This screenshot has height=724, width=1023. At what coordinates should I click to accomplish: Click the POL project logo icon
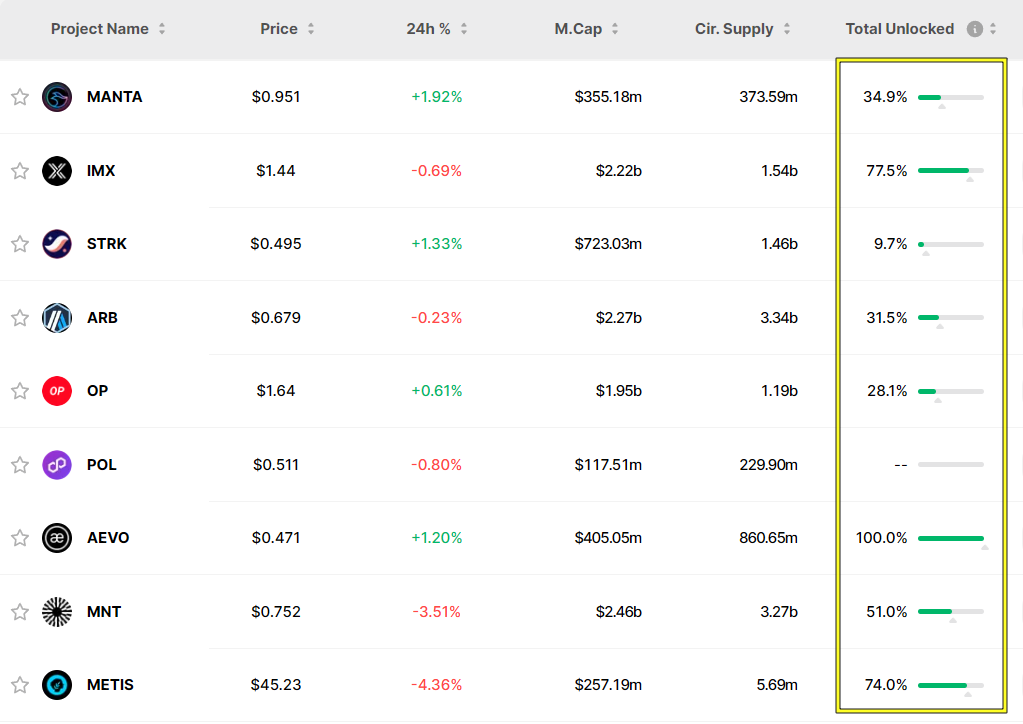pyautogui.click(x=57, y=465)
